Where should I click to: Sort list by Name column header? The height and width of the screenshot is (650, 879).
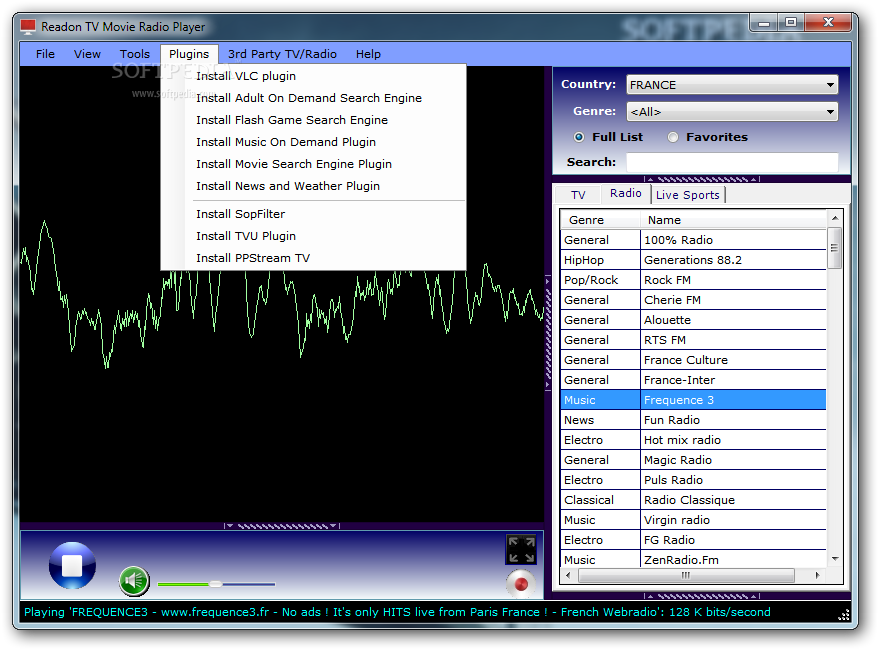(733, 220)
